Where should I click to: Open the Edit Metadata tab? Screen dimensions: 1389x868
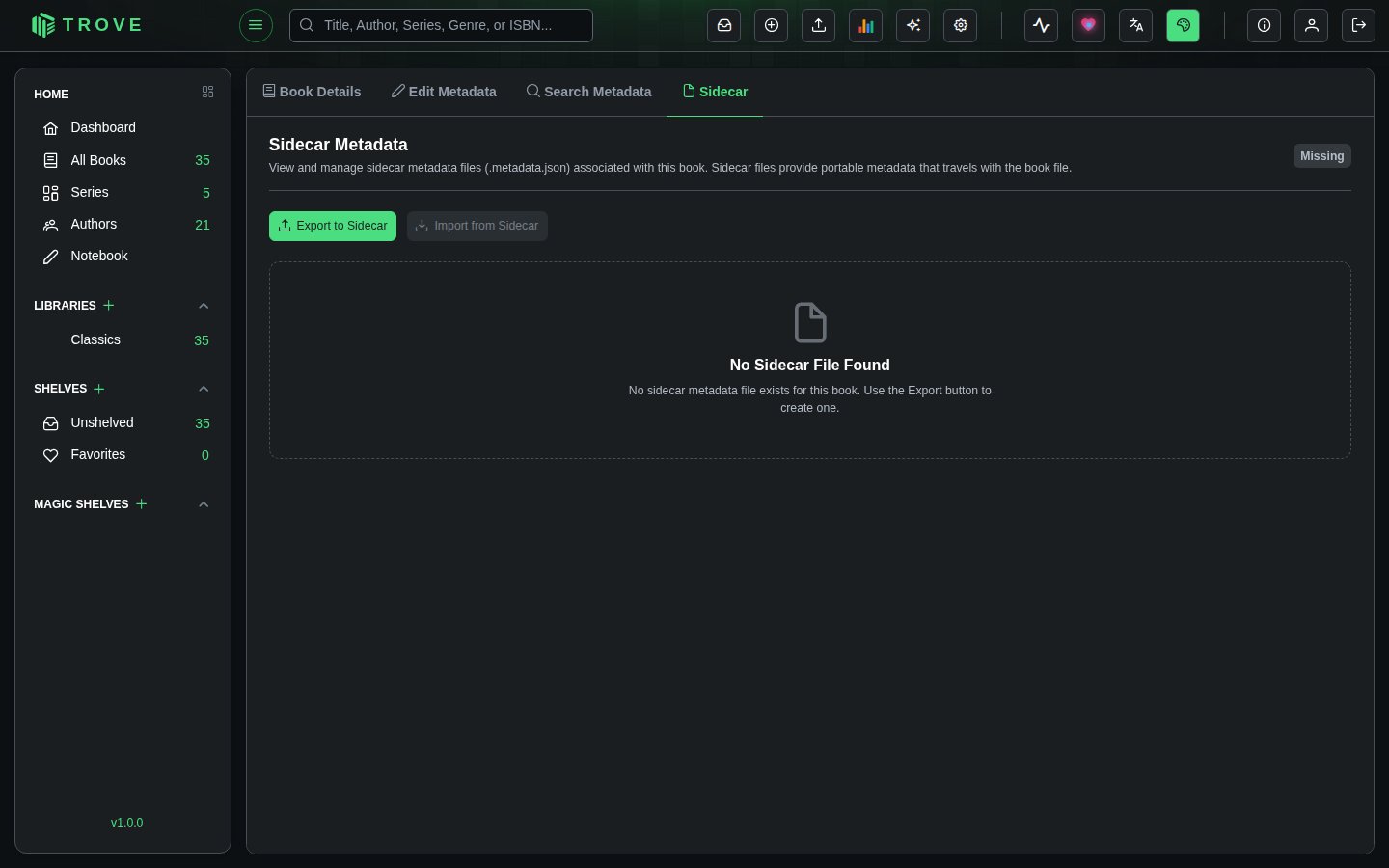coord(444,92)
